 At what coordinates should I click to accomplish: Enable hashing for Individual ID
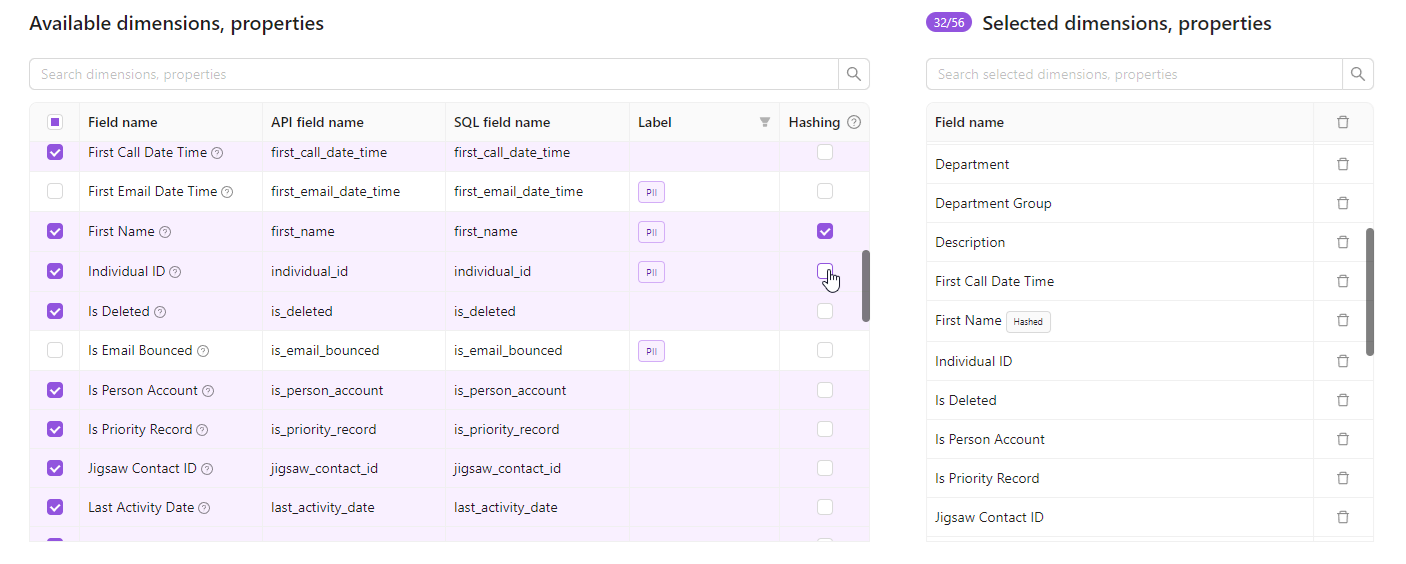[824, 271]
